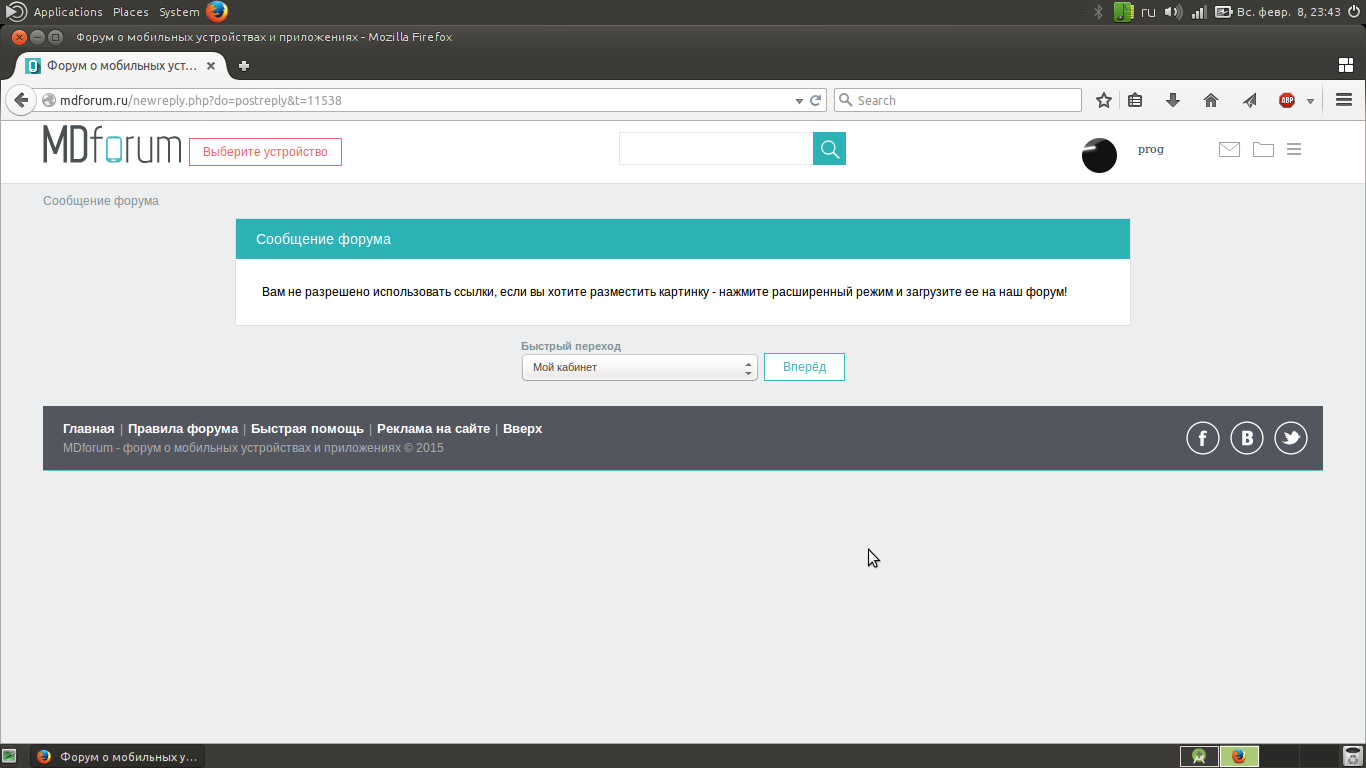Viewport: 1366px width, 768px height.
Task: Open the Places menu
Action: click(x=130, y=12)
